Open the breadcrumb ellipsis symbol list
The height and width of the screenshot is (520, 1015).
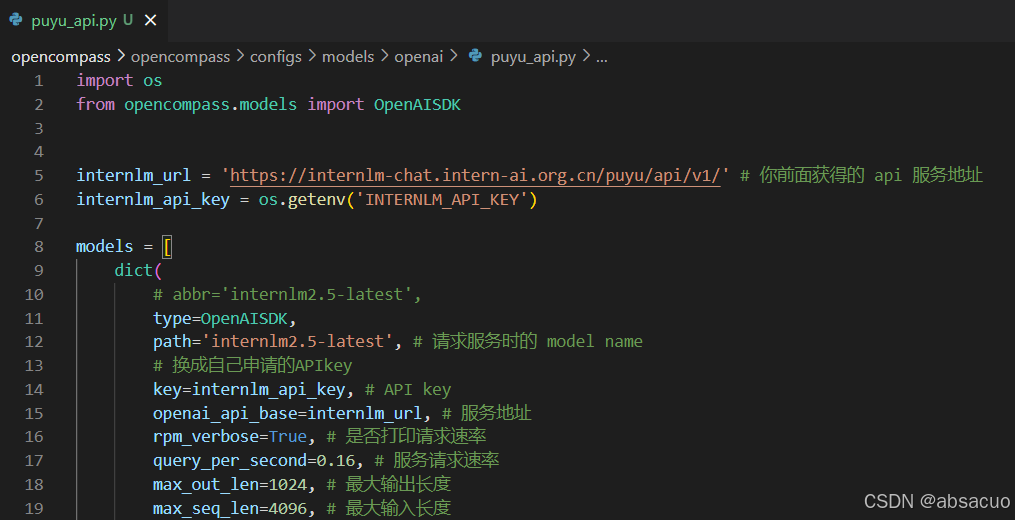(x=601, y=57)
